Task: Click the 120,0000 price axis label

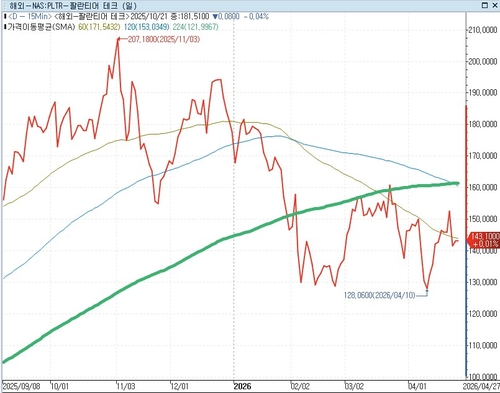Action: click(x=483, y=314)
